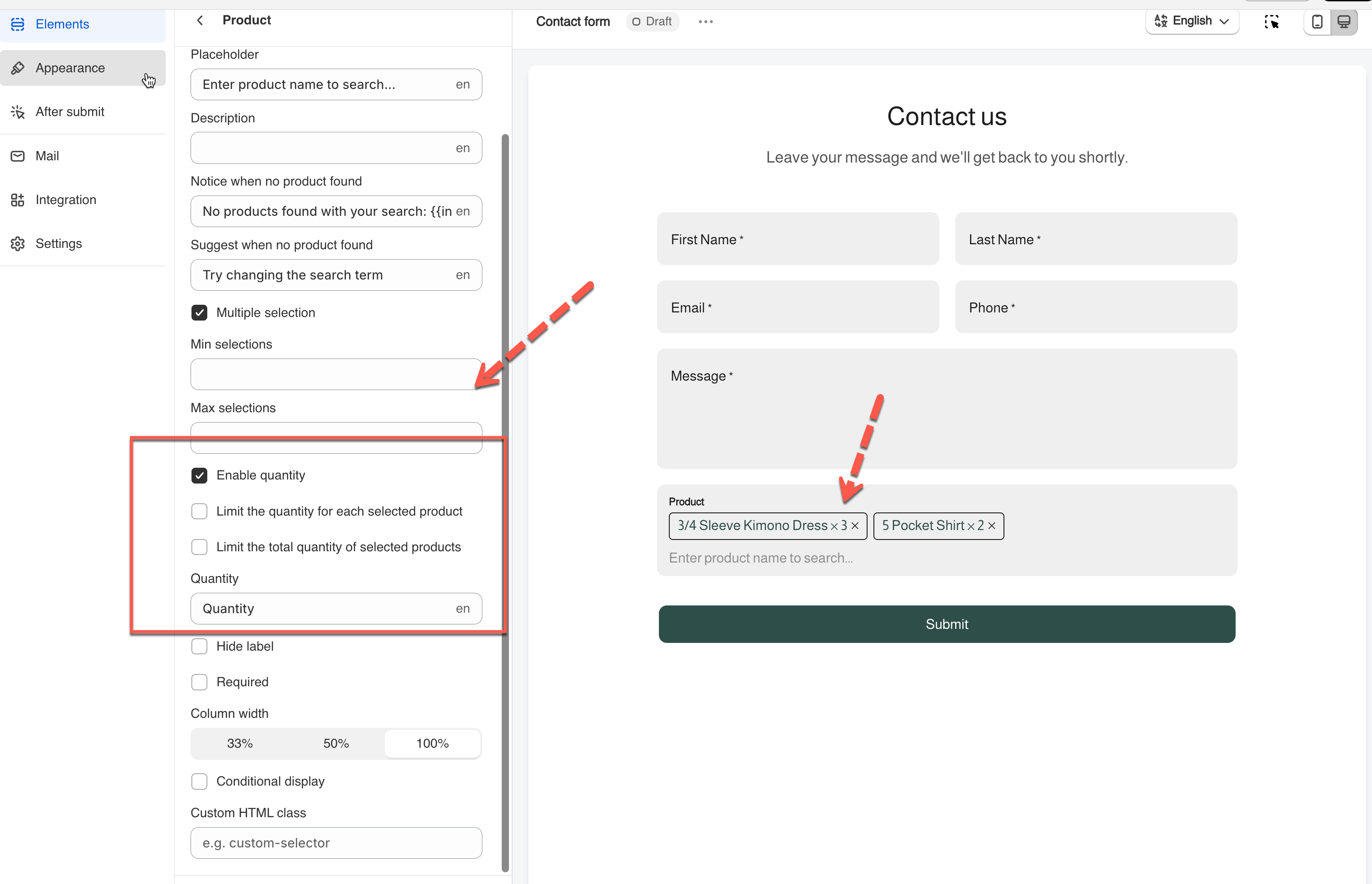Enable the Conditional display checkbox

tap(199, 781)
